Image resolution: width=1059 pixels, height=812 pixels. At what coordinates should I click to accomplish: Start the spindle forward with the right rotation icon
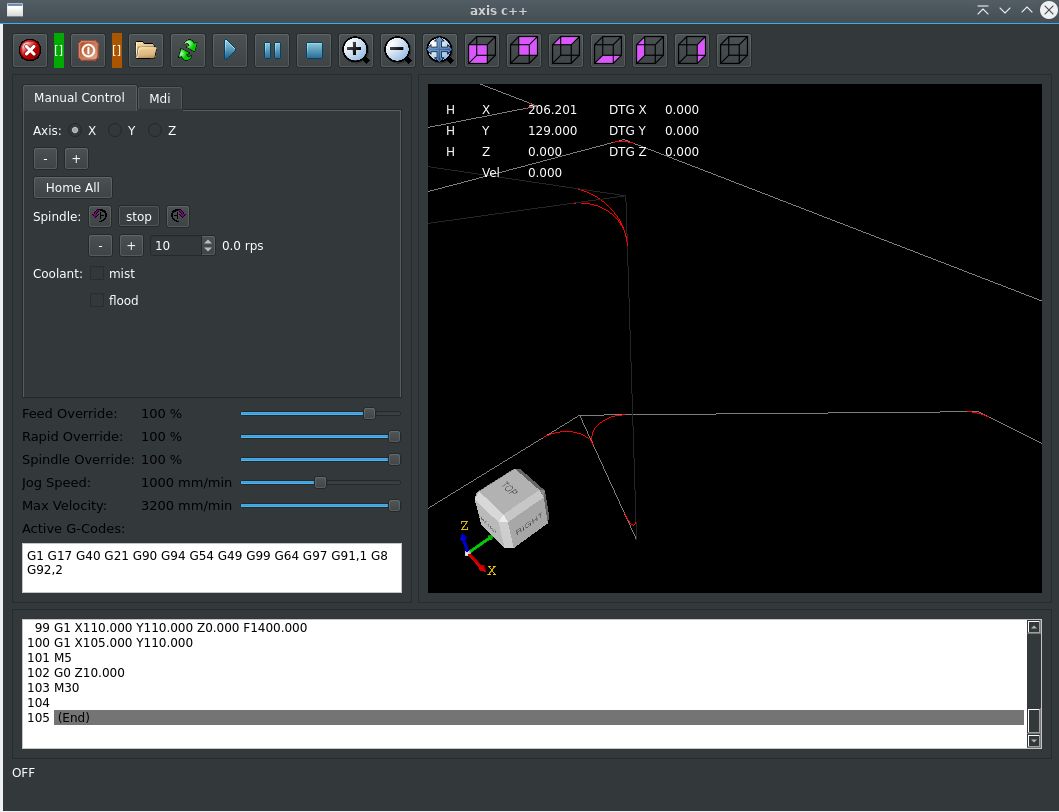pyautogui.click(x=178, y=216)
